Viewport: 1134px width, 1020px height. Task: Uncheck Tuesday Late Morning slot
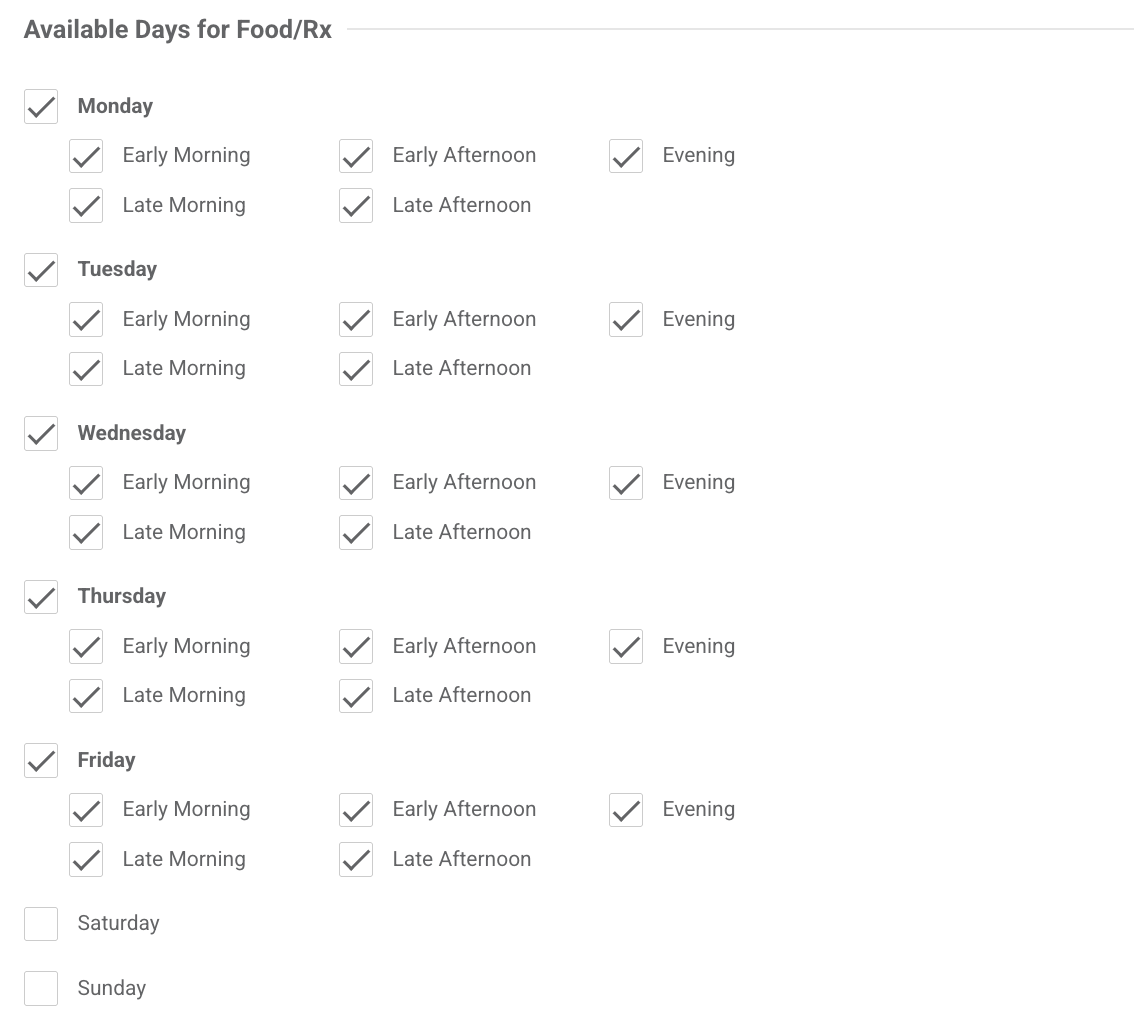coord(86,369)
